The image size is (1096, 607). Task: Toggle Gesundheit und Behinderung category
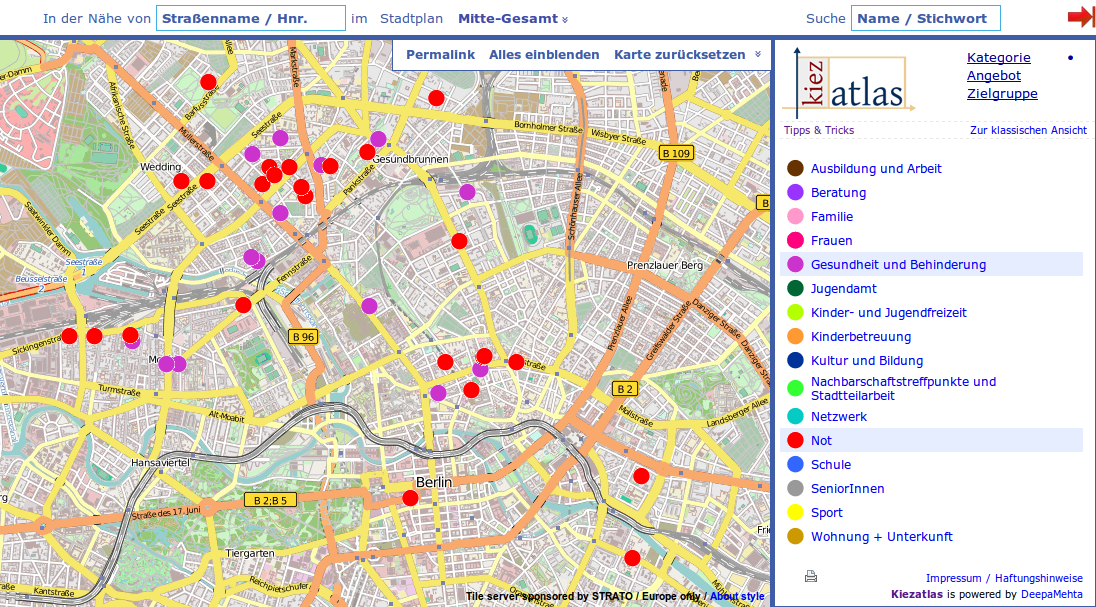[x=898, y=265]
